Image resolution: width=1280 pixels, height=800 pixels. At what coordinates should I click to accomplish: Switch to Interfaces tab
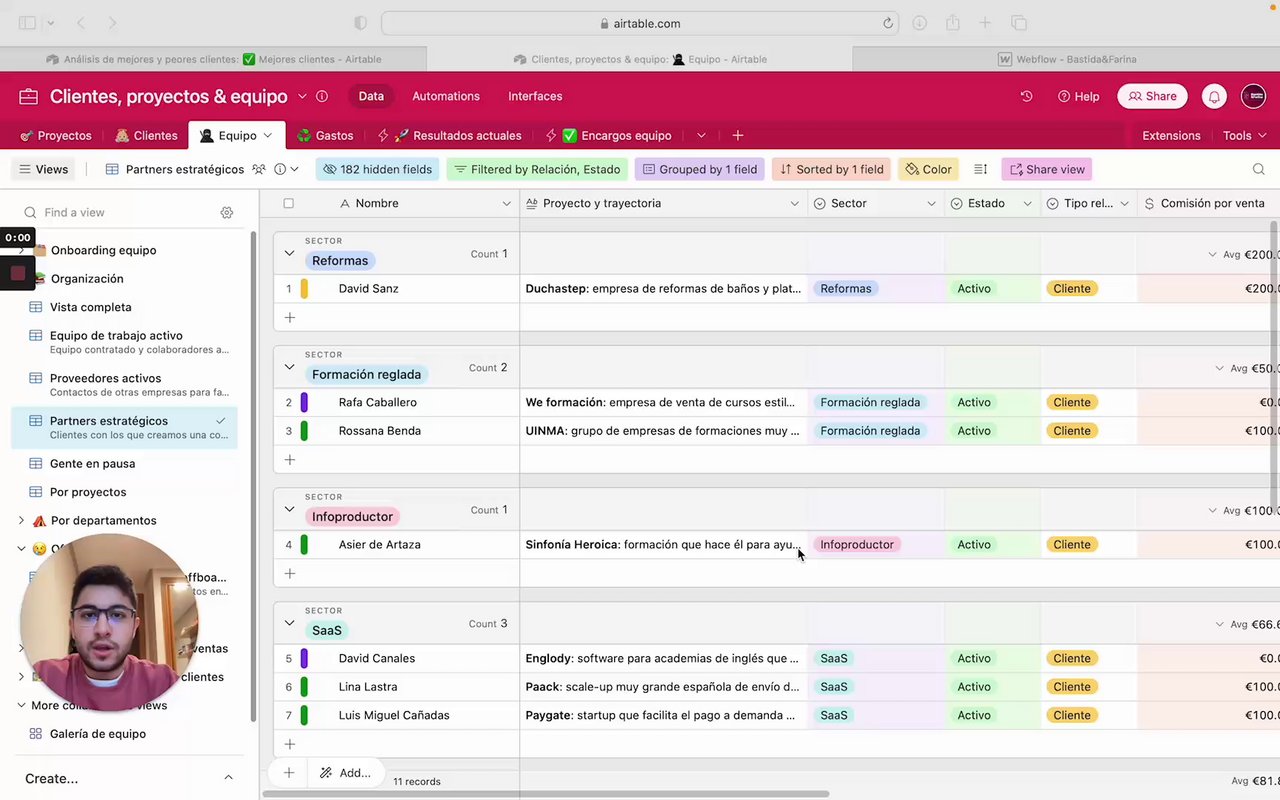point(535,96)
